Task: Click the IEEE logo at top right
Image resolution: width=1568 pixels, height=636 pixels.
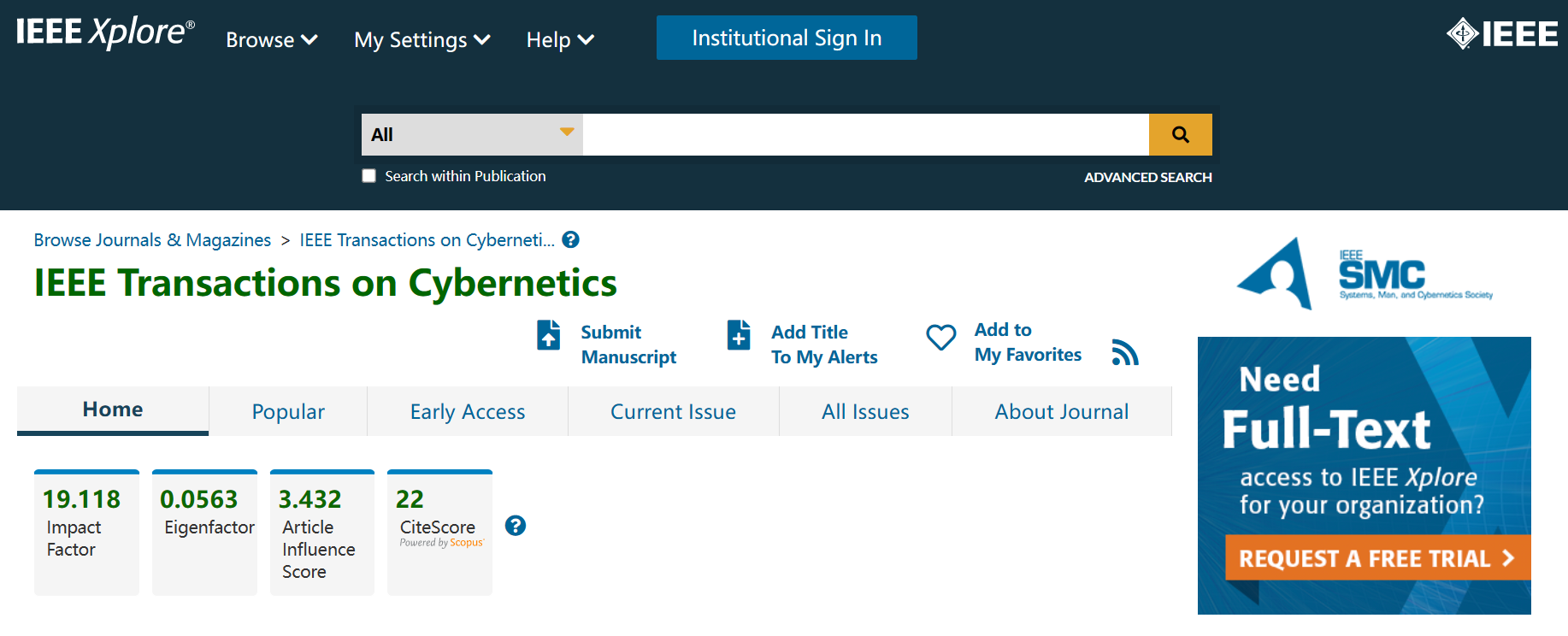Action: 1502,34
